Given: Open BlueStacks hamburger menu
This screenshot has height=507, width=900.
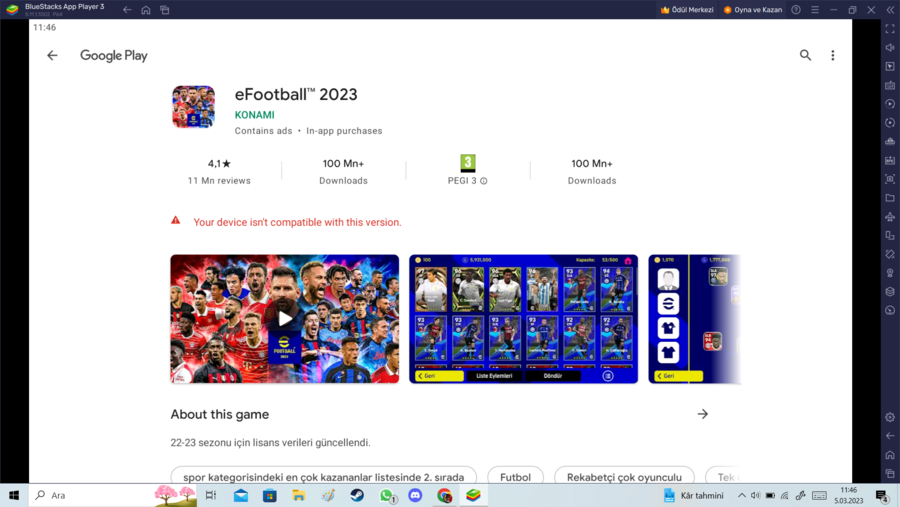Looking at the screenshot, I should pyautogui.click(x=814, y=10).
